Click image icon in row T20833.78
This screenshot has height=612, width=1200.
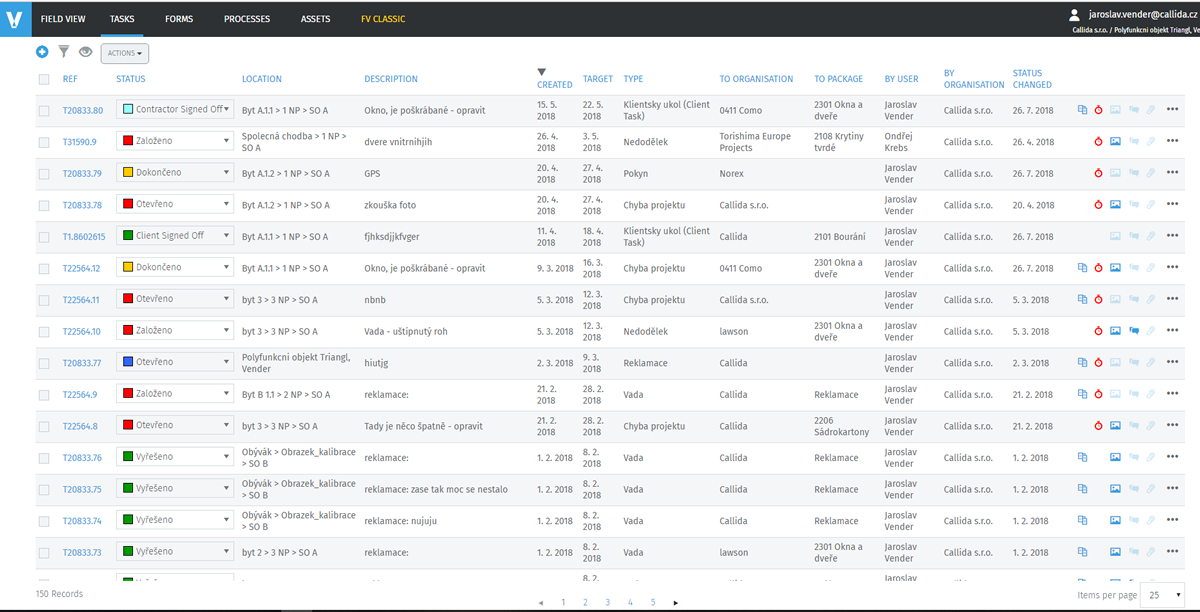pyautogui.click(x=1115, y=205)
